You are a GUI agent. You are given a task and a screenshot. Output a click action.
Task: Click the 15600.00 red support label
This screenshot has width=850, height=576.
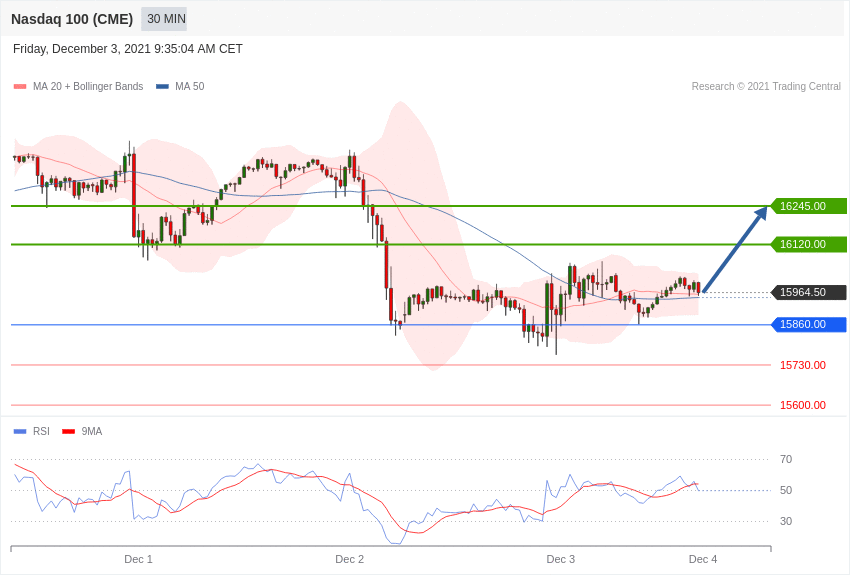coord(802,405)
